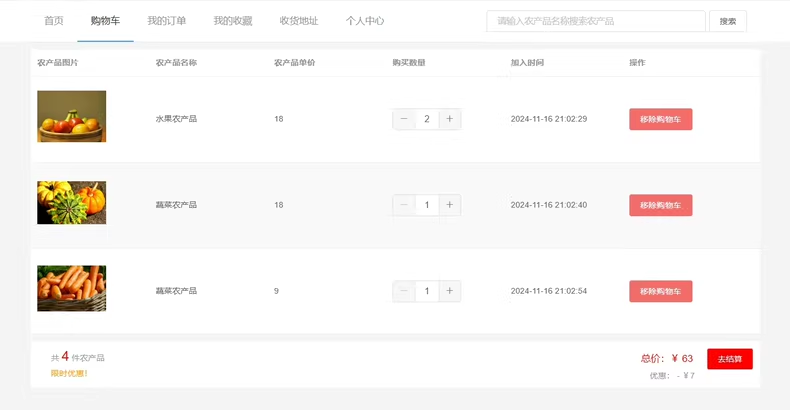Remove item added at 21:02:54 from cart
Viewport: 790px width, 410px height.
(661, 291)
